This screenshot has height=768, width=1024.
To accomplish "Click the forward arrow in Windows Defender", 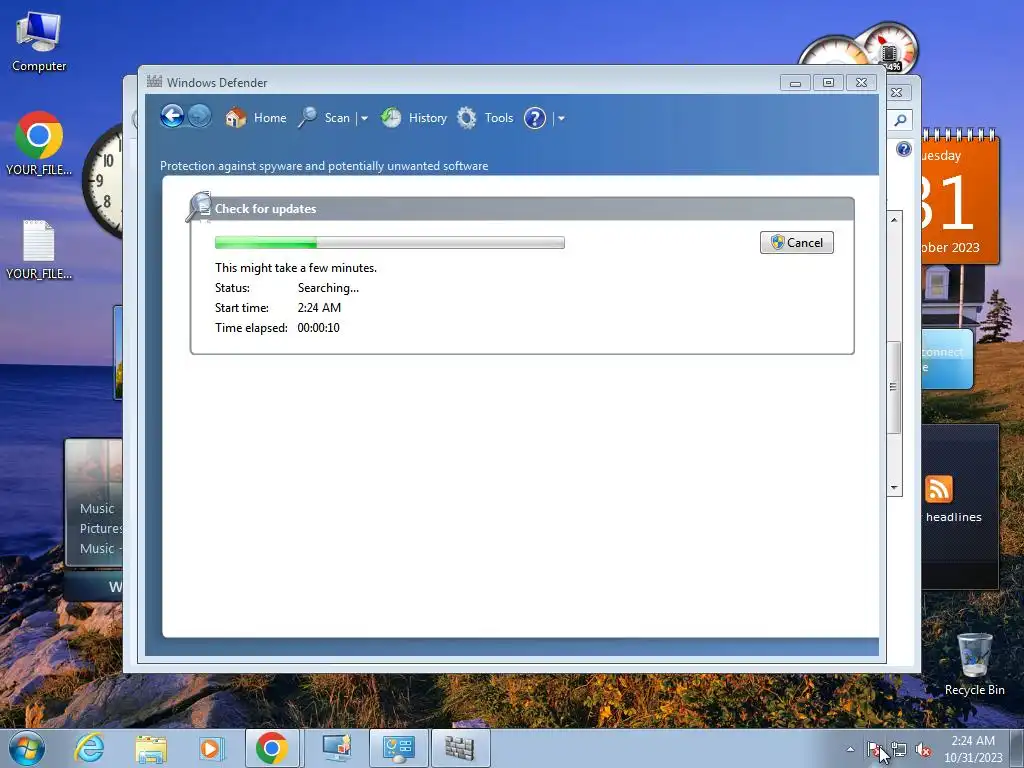I will (199, 117).
